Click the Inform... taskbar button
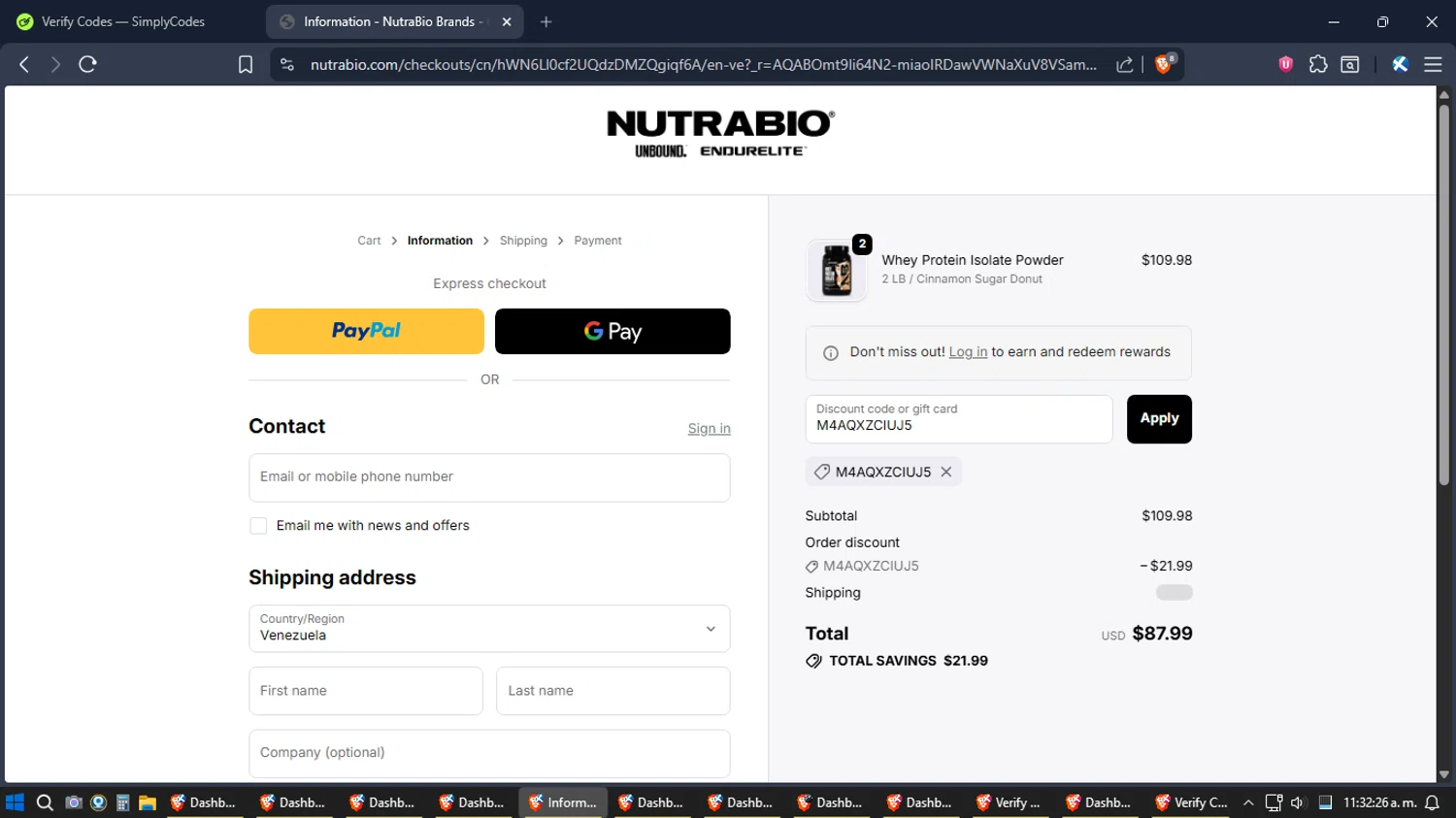 [564, 802]
